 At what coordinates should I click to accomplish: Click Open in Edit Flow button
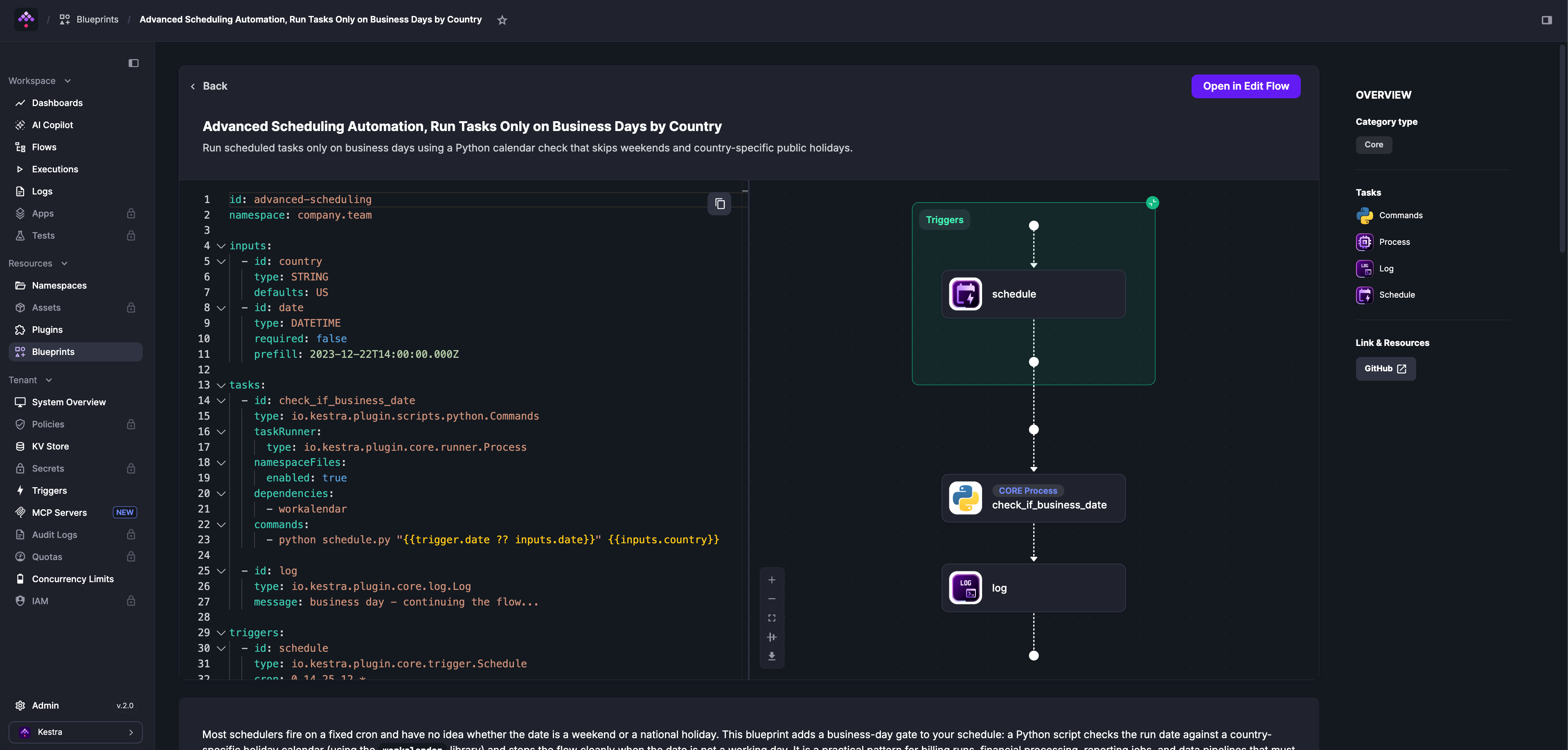[x=1246, y=86]
